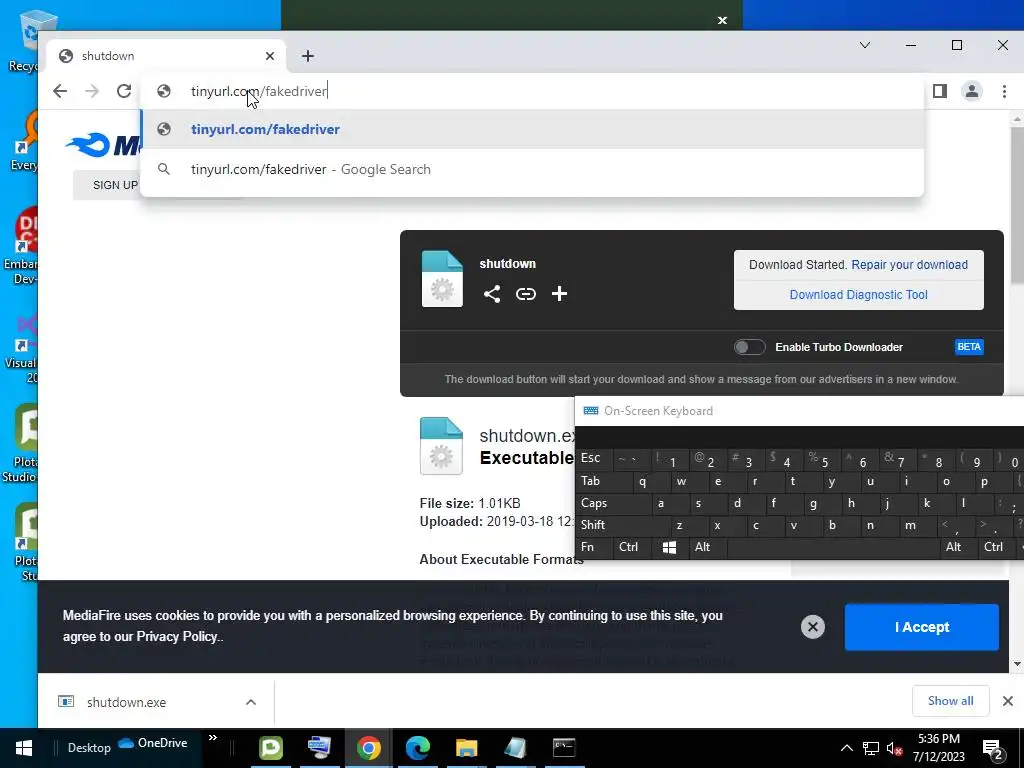Screen dimensions: 1024x768
Task: Click the Tab key on On-Screen Keyboard
Action: 603,482
